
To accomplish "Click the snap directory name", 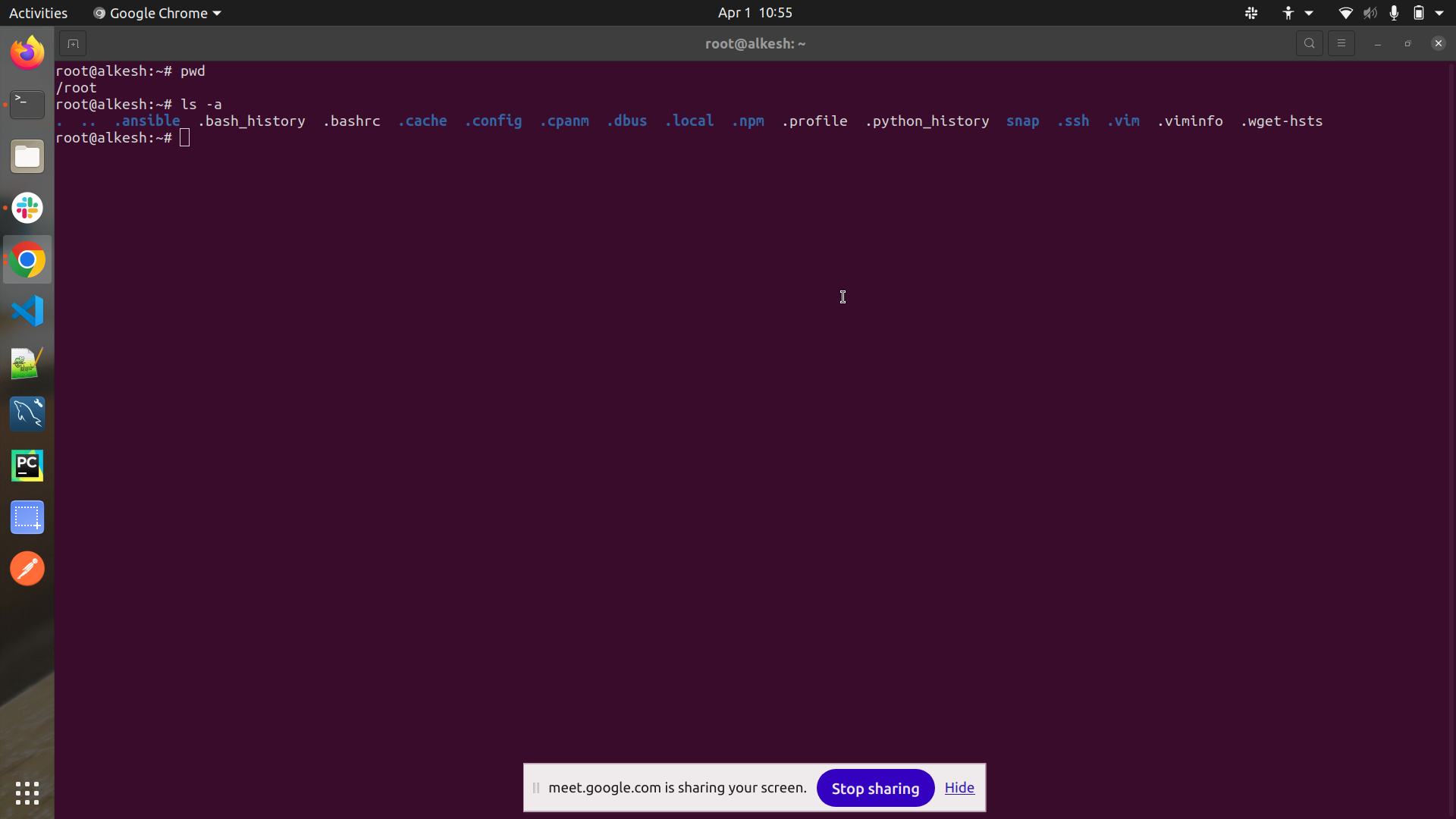I will click(x=1022, y=121).
